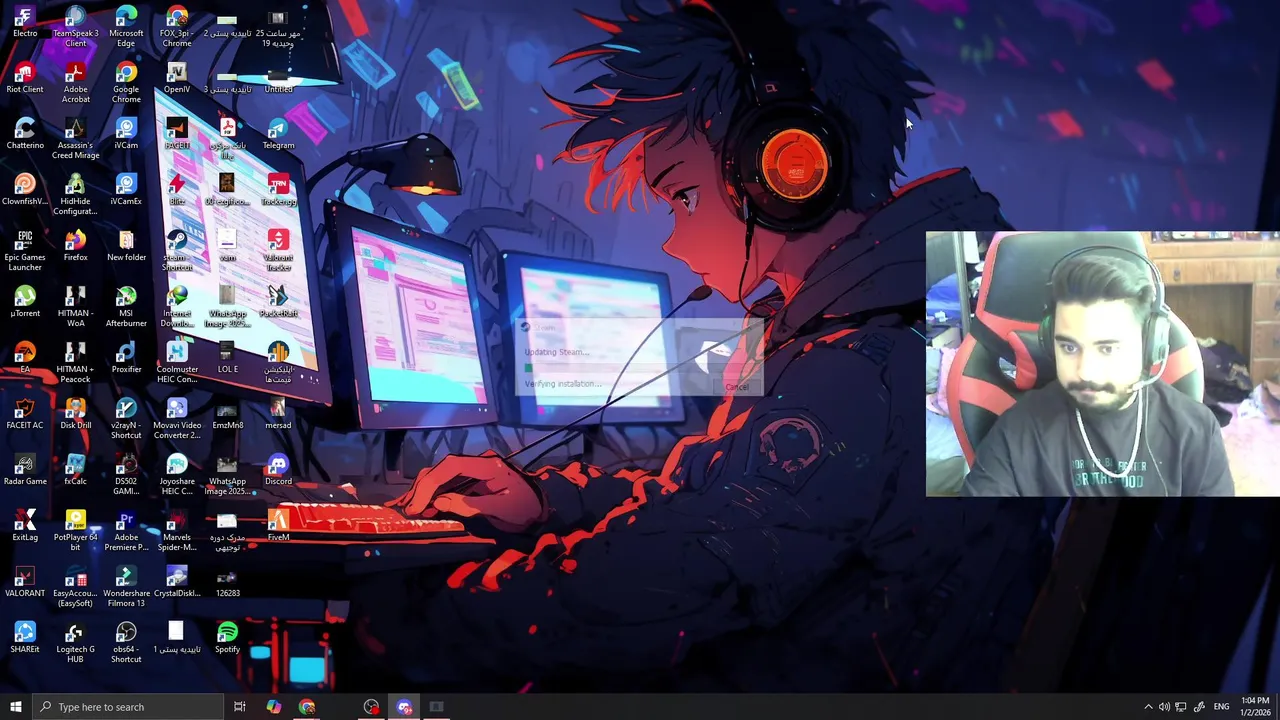Select the Chatterino shortcut
Screen dimensions: 1280x720
pos(25,134)
